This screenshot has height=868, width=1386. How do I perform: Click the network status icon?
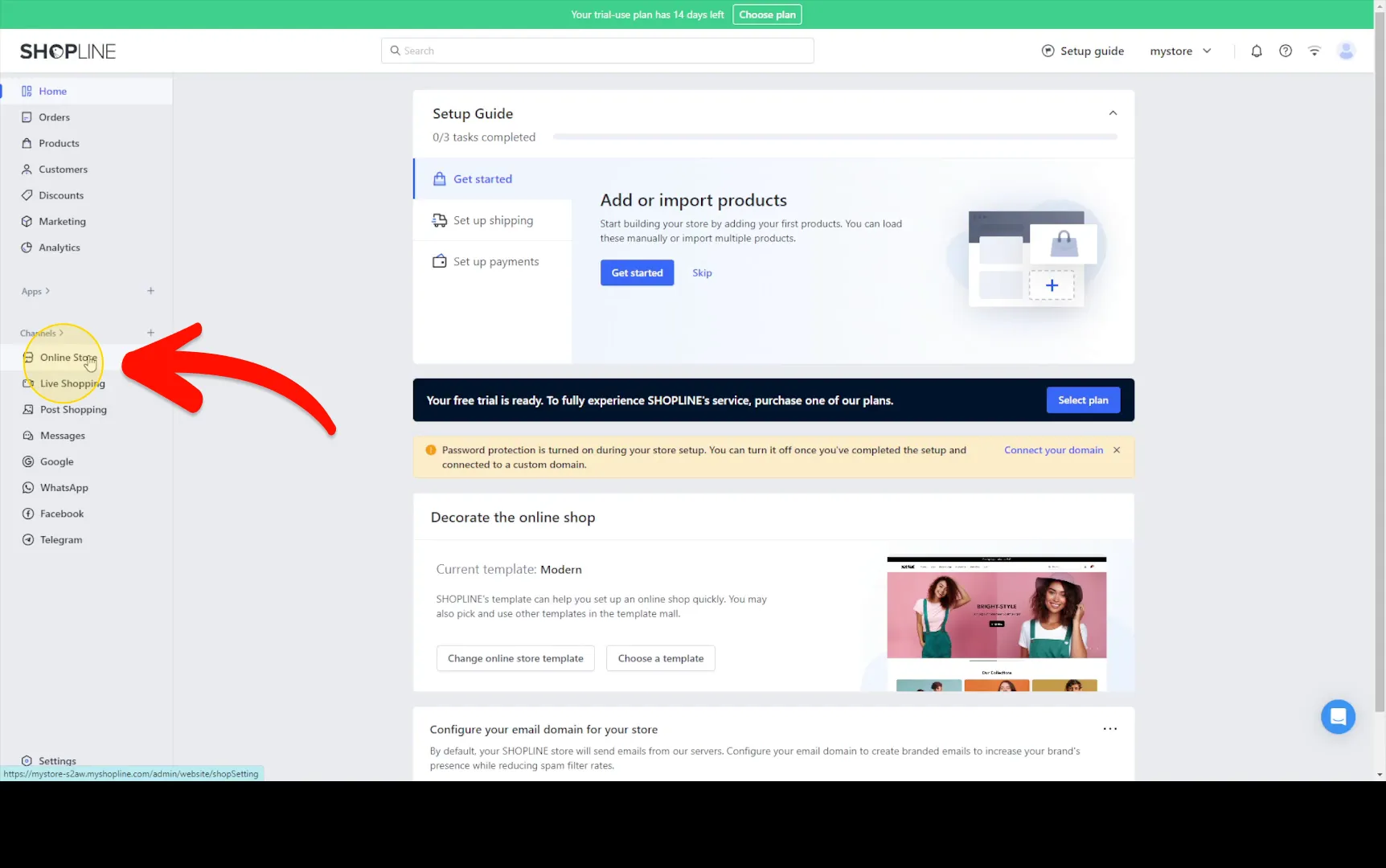coord(1314,51)
